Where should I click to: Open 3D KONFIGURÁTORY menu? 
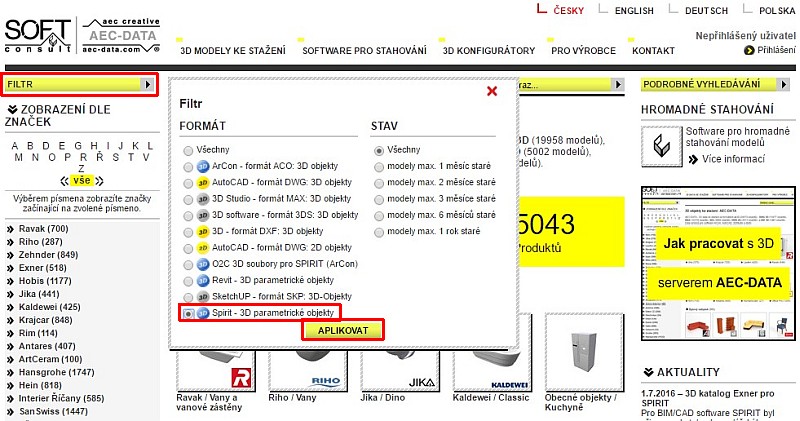(489, 51)
